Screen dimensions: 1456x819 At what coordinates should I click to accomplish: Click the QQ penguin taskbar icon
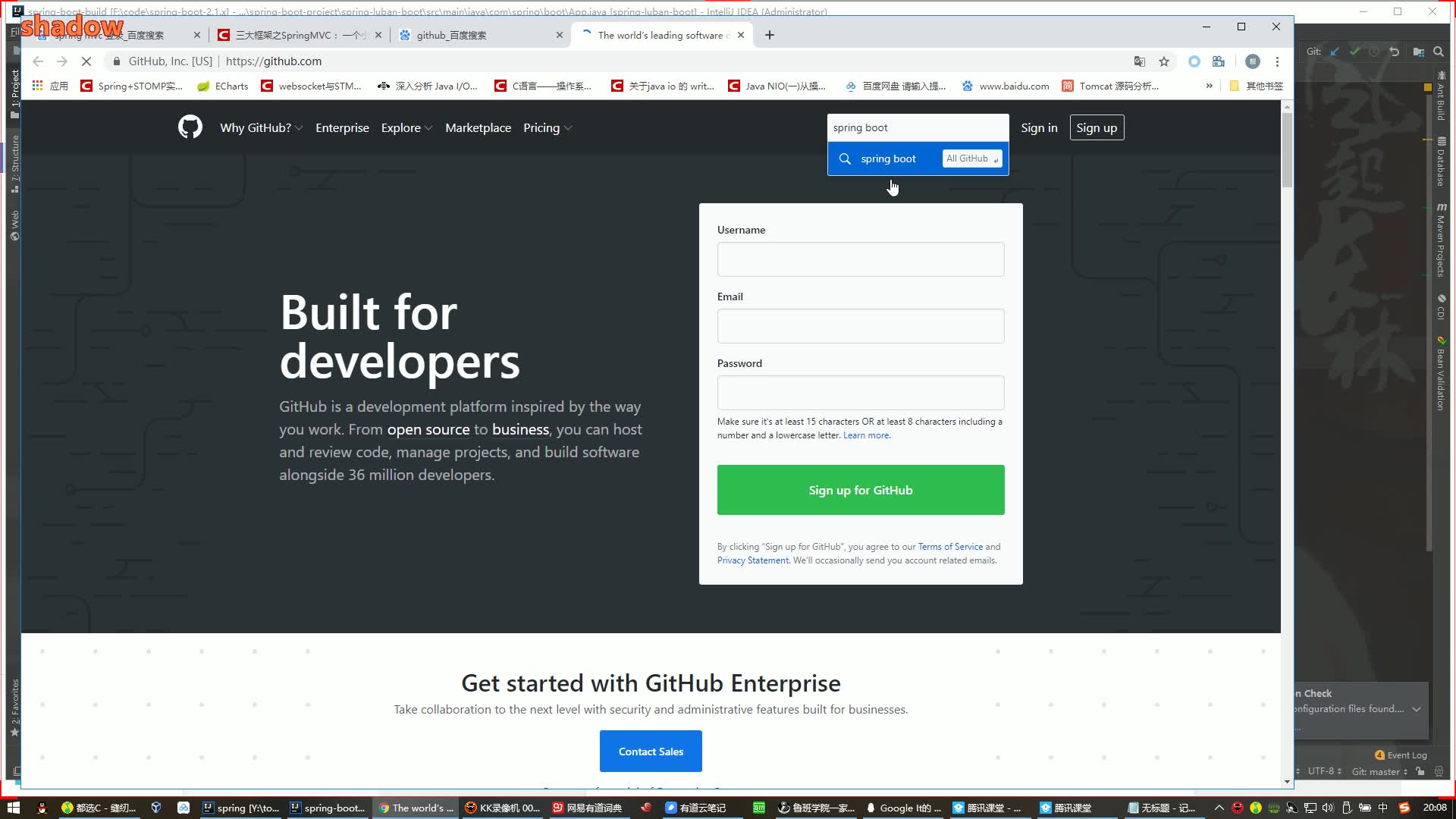tap(42, 808)
